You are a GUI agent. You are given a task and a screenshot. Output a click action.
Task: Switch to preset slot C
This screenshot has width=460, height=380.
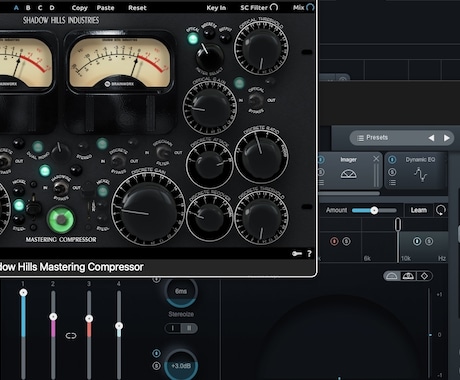[40, 8]
